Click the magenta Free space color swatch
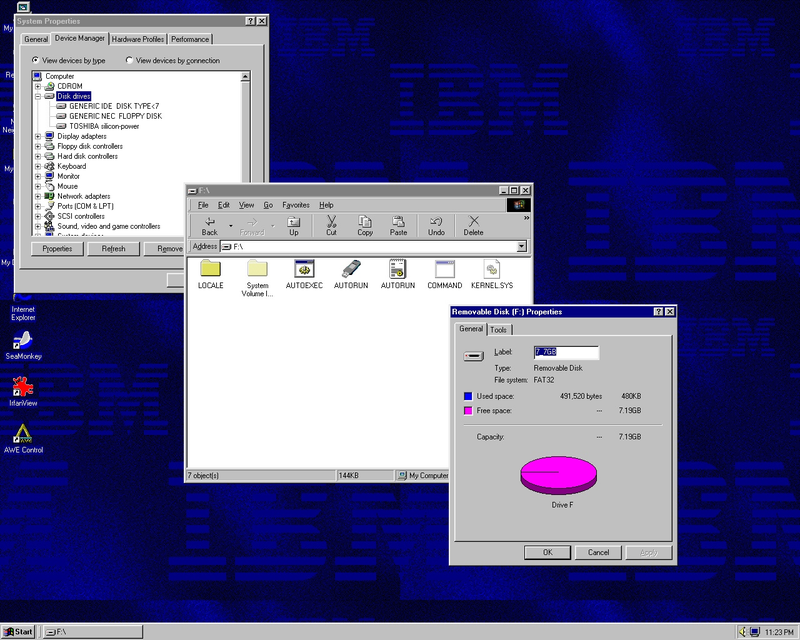 pos(468,410)
